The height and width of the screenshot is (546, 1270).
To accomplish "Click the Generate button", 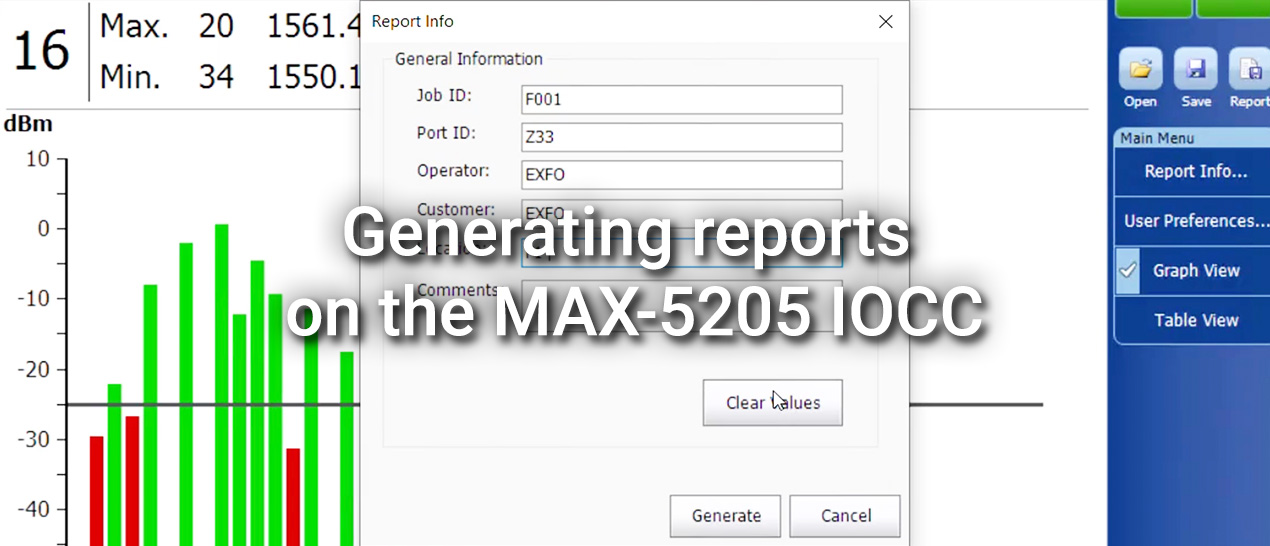I will 726,516.
